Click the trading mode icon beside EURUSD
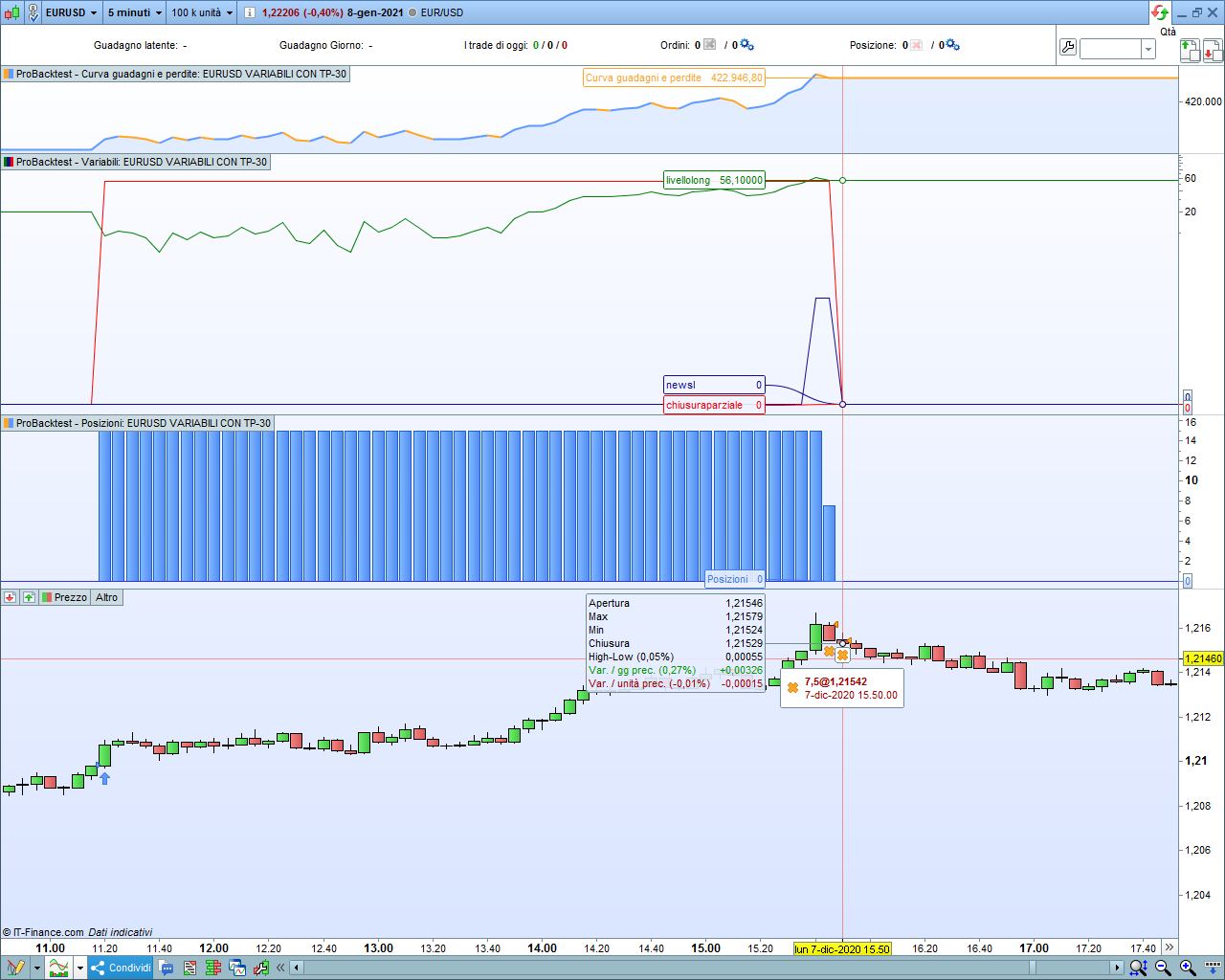 (x=33, y=12)
